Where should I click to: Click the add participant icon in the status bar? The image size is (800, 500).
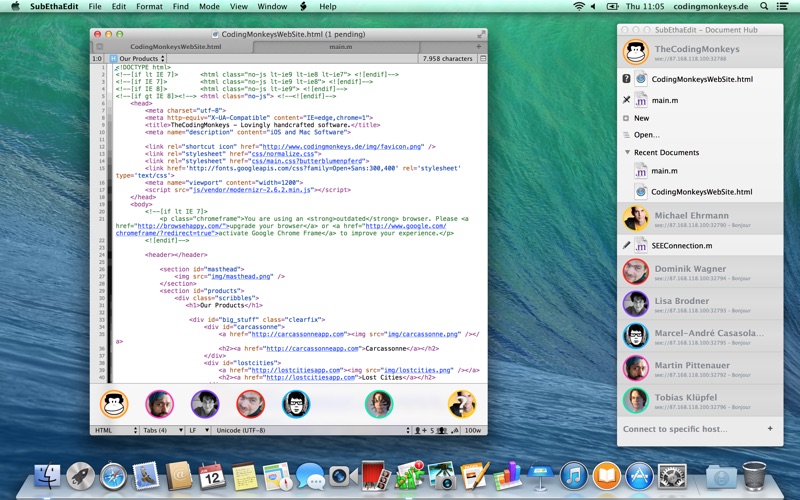(x=421, y=431)
